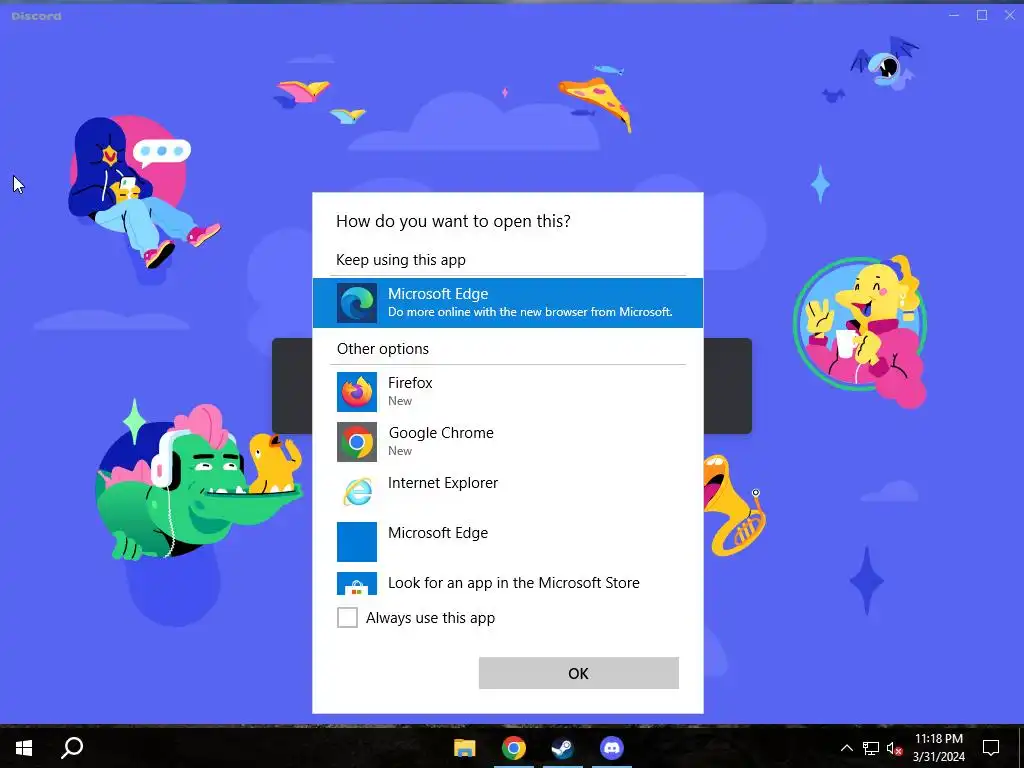1024x768 pixels.
Task: Close the Discord window
Action: [1009, 15]
